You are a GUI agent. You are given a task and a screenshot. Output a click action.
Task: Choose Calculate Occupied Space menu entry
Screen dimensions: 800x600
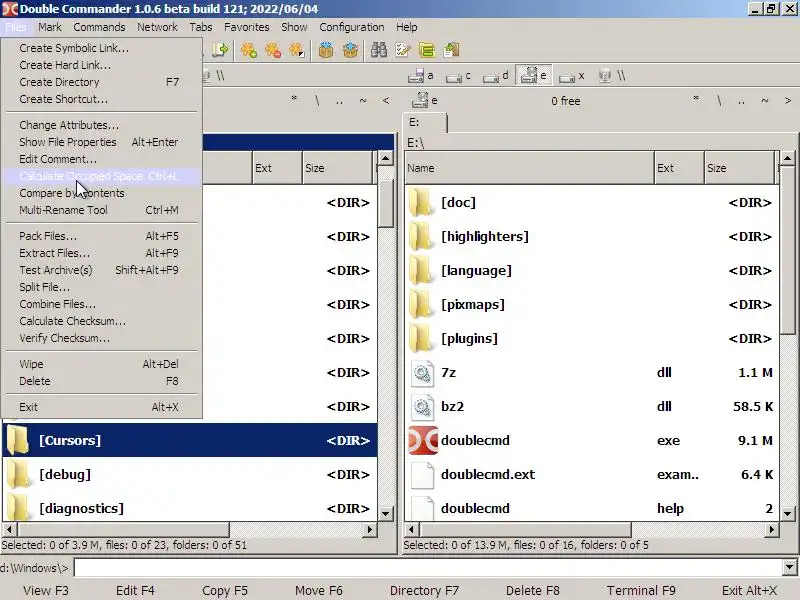click(x=100, y=176)
